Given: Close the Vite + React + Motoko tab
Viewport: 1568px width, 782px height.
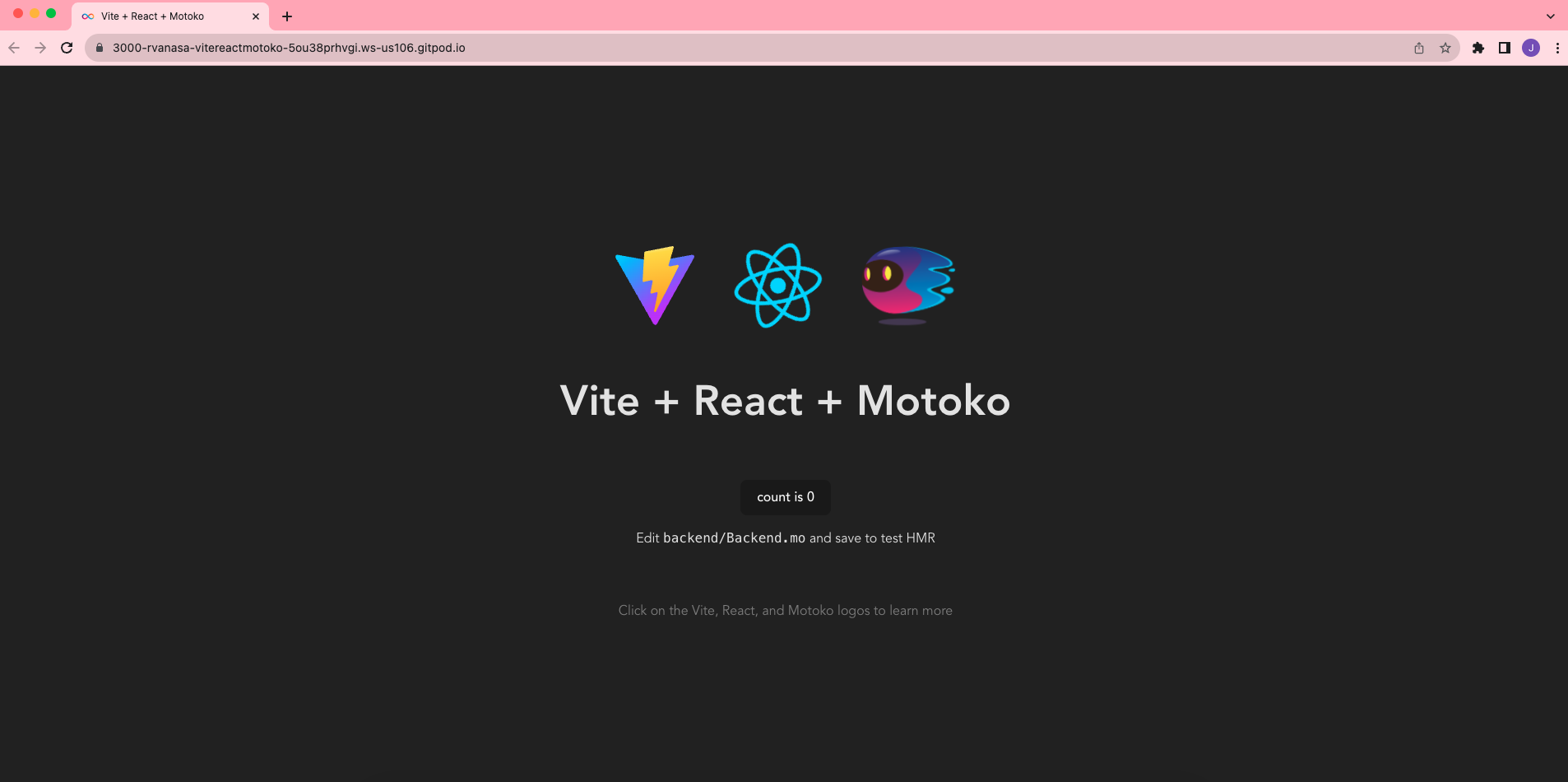Looking at the screenshot, I should pyautogui.click(x=256, y=16).
